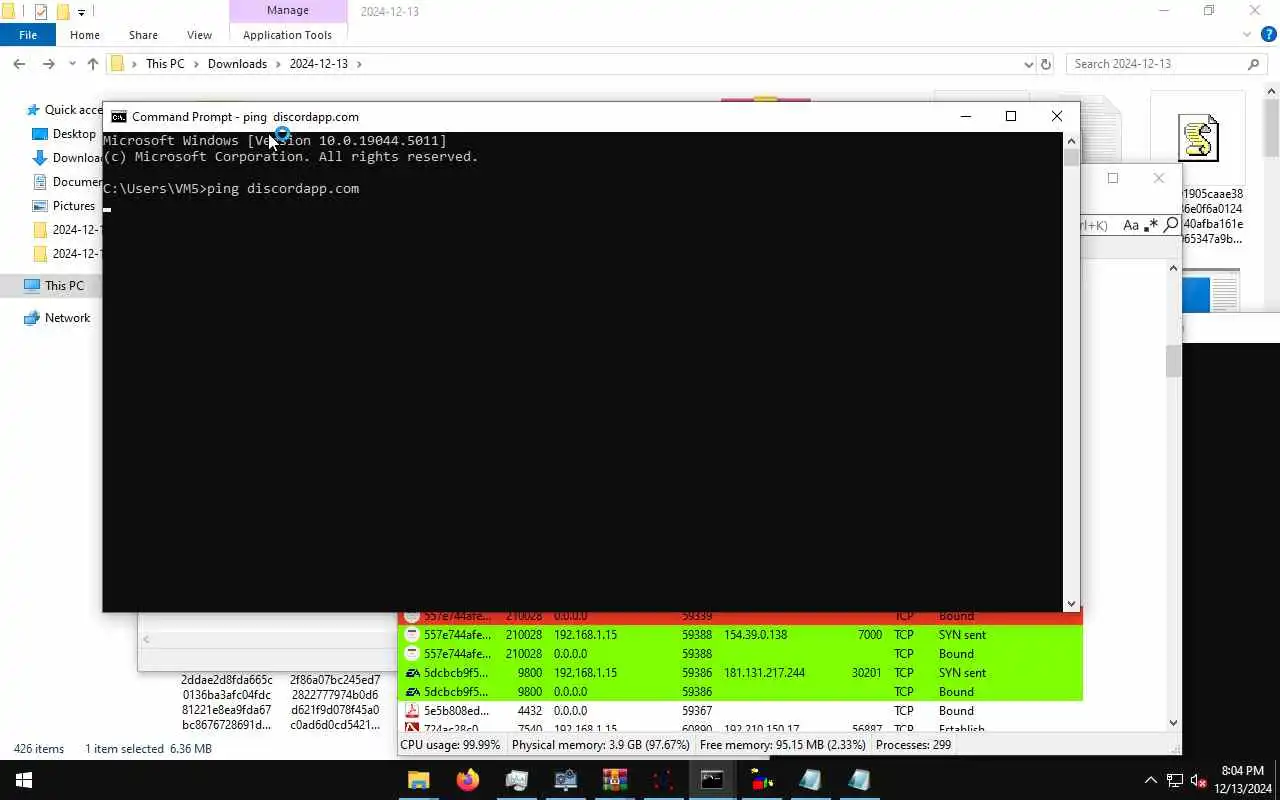
Task: Click the search magnifier in Explorer
Action: click(1254, 64)
